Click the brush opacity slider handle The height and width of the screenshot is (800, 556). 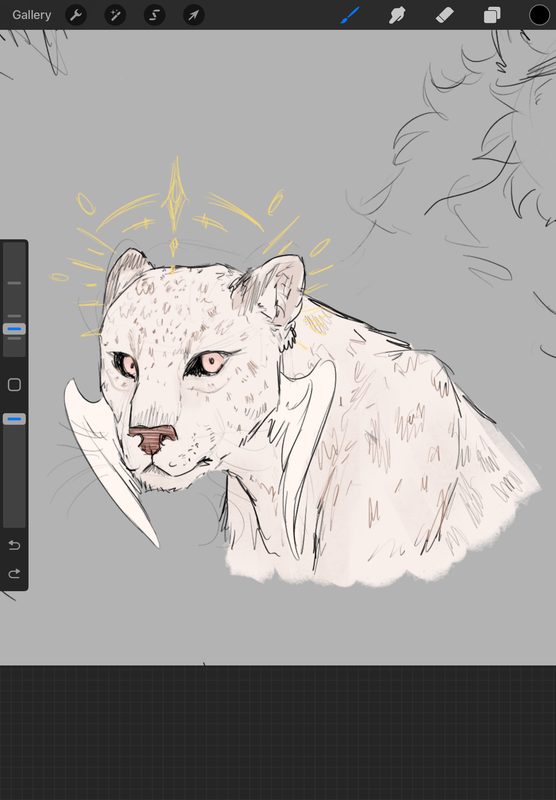point(14,419)
